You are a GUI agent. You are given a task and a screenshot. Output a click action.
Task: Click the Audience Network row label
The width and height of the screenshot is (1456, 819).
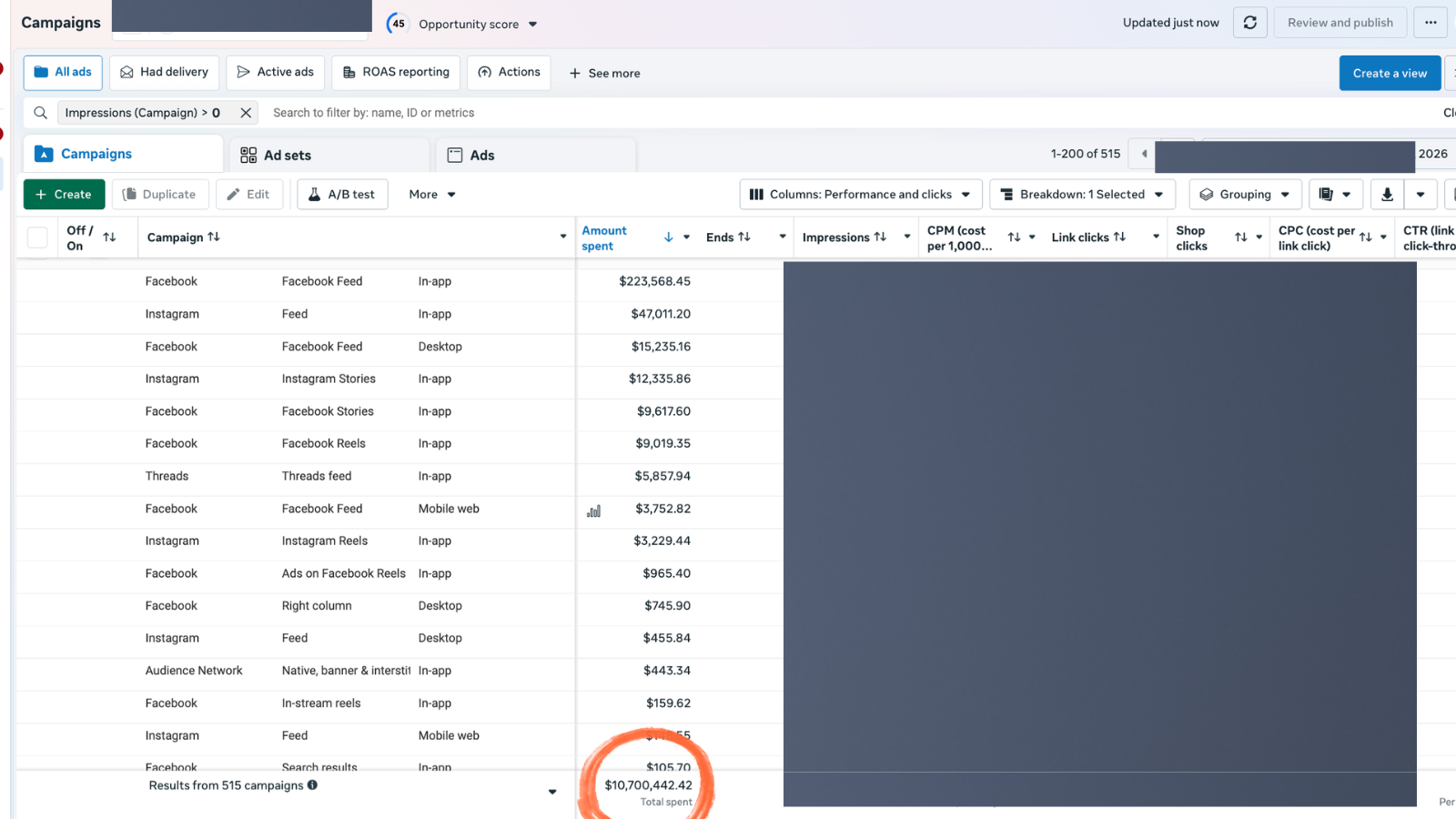coord(194,672)
